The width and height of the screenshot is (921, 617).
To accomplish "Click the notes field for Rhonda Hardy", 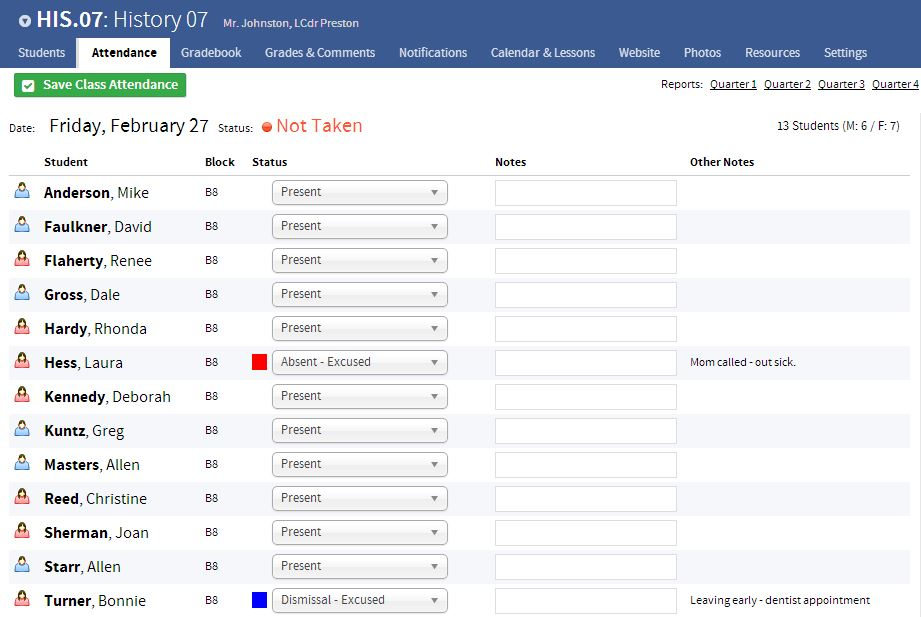I will click(586, 329).
